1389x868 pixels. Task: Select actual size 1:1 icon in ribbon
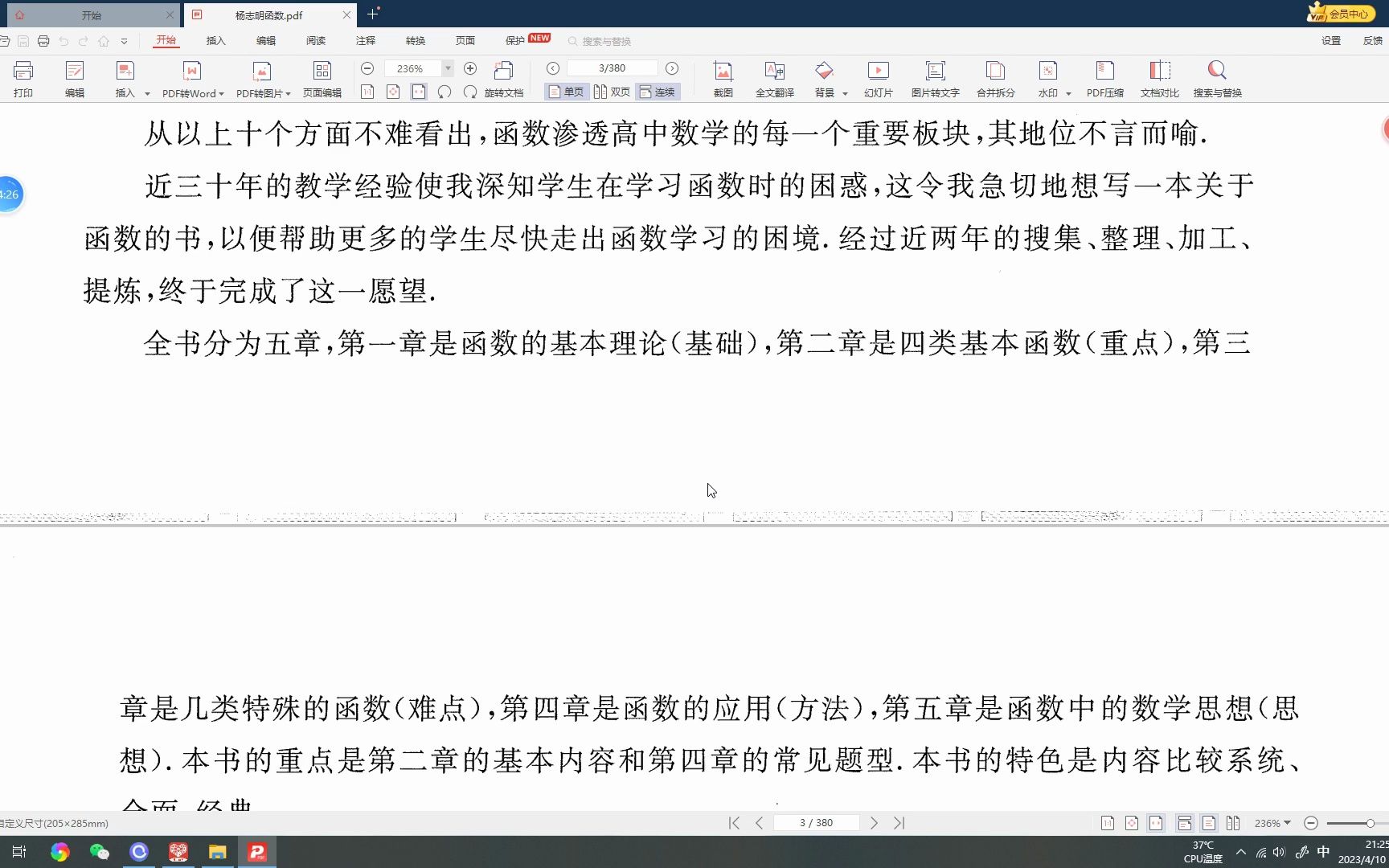click(367, 92)
